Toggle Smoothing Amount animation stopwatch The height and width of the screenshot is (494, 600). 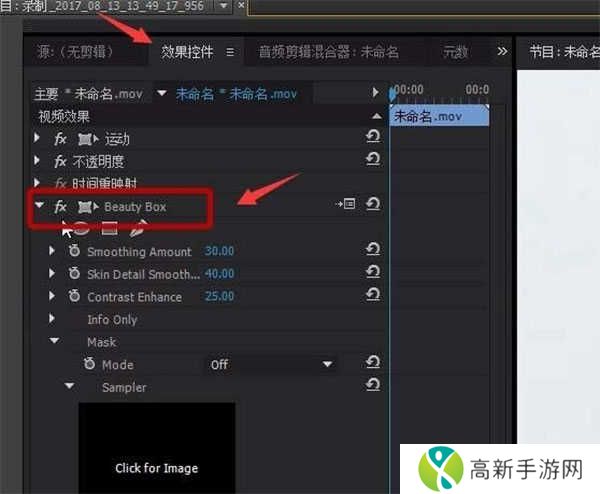click(x=74, y=252)
